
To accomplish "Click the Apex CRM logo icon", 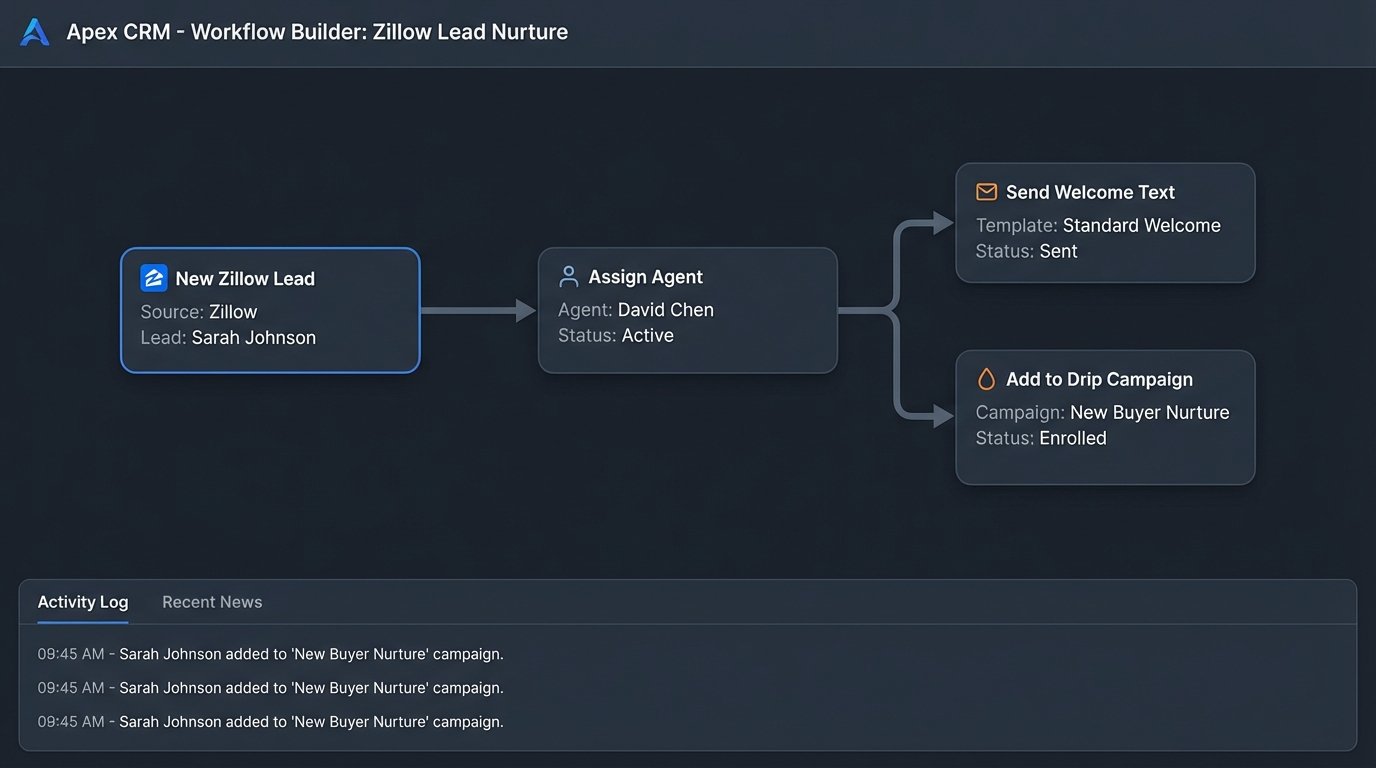I will coord(33,31).
